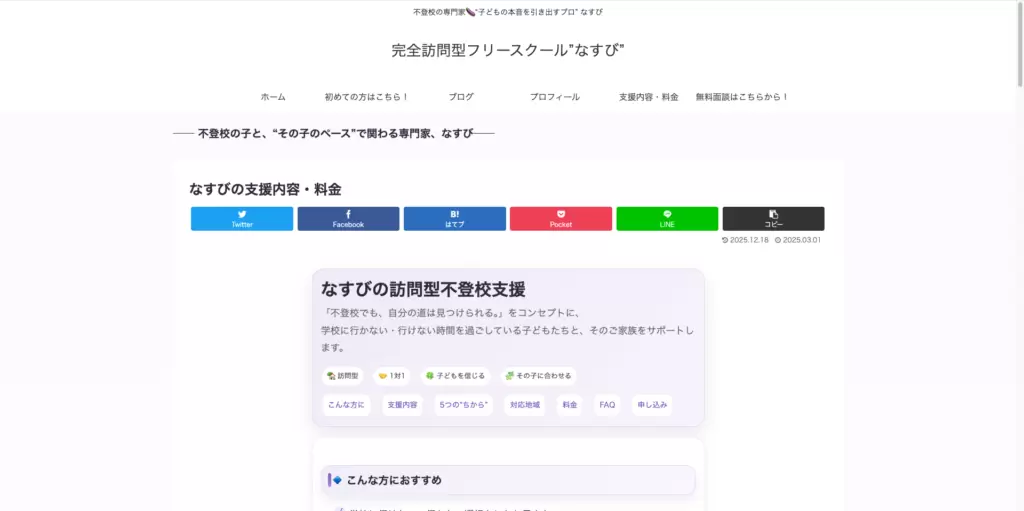
Task: Copy the page URL with the コピー button
Action: pyautogui.click(x=773, y=219)
